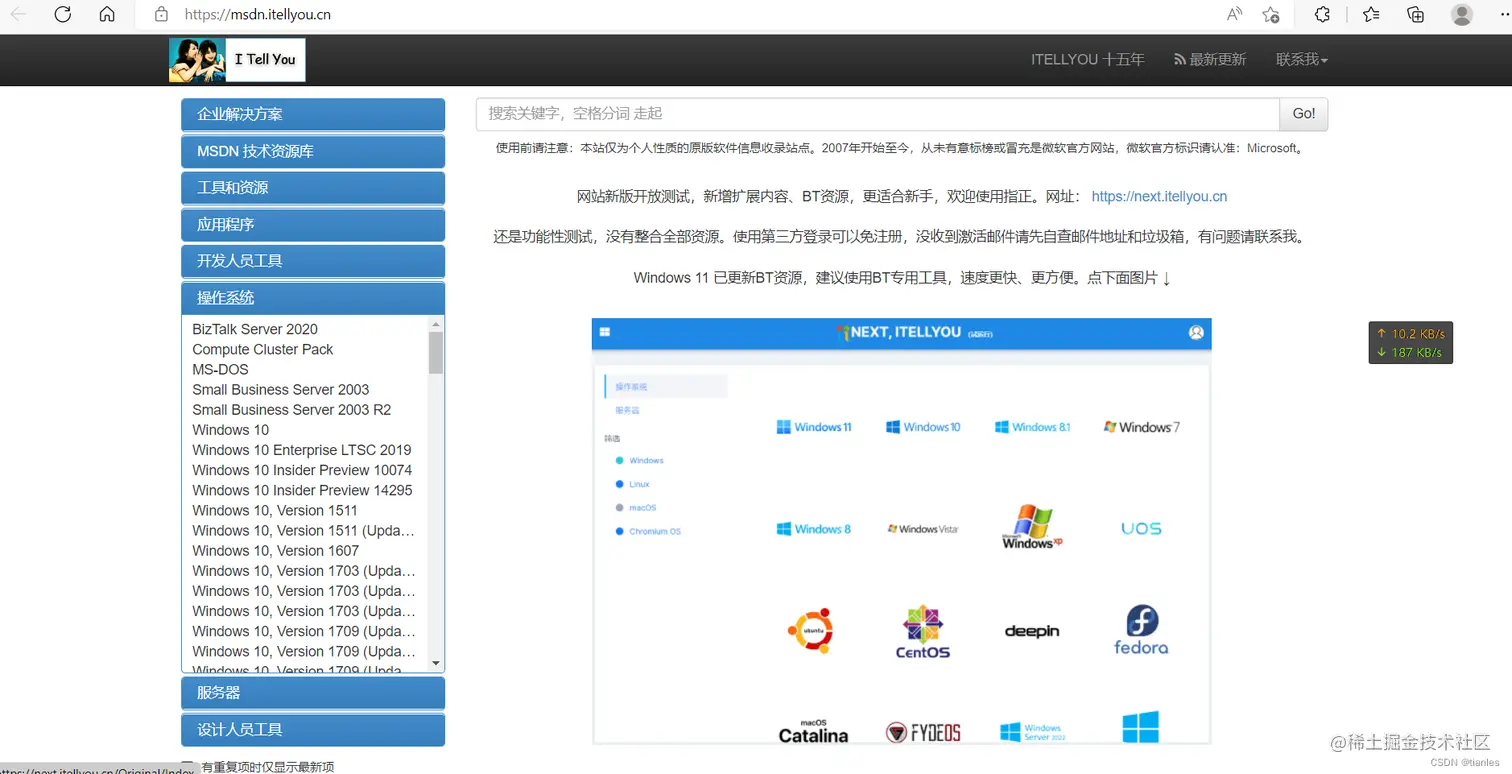Select Small Business Server 2003 R2
This screenshot has height=774, width=1512.
coord(292,410)
